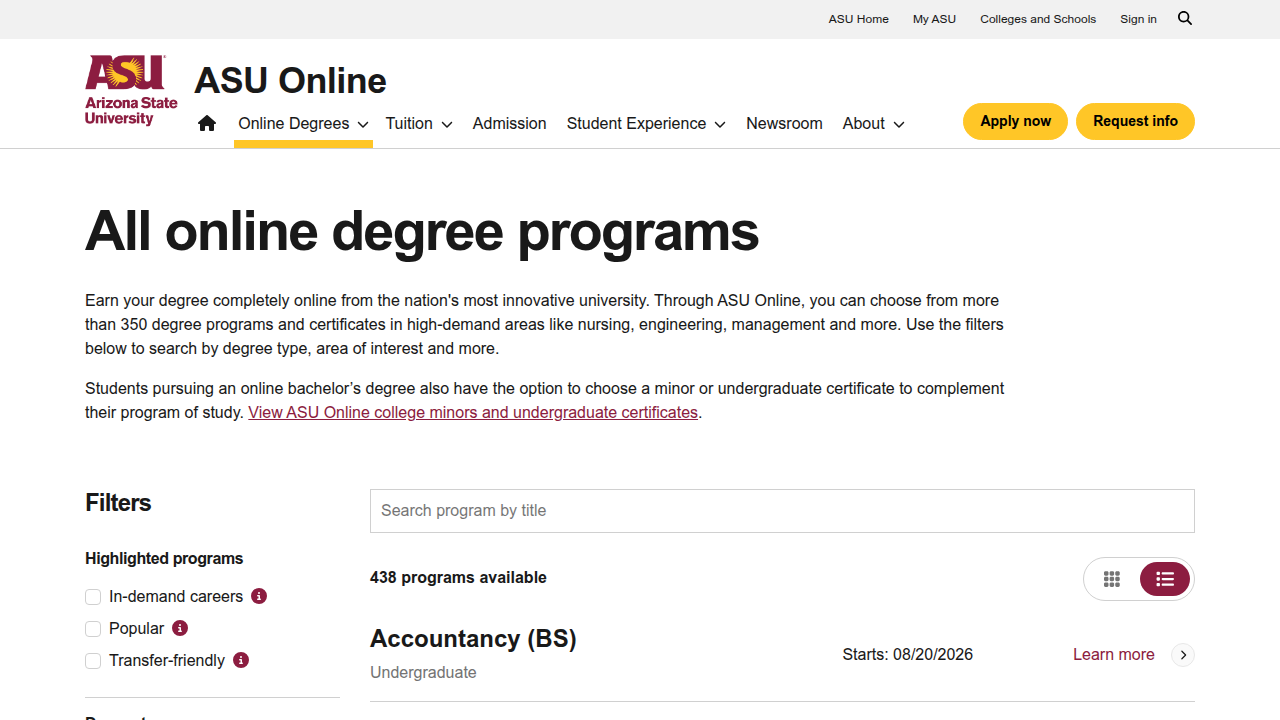Show info about Popular programs
The image size is (1280, 720).
[180, 628]
